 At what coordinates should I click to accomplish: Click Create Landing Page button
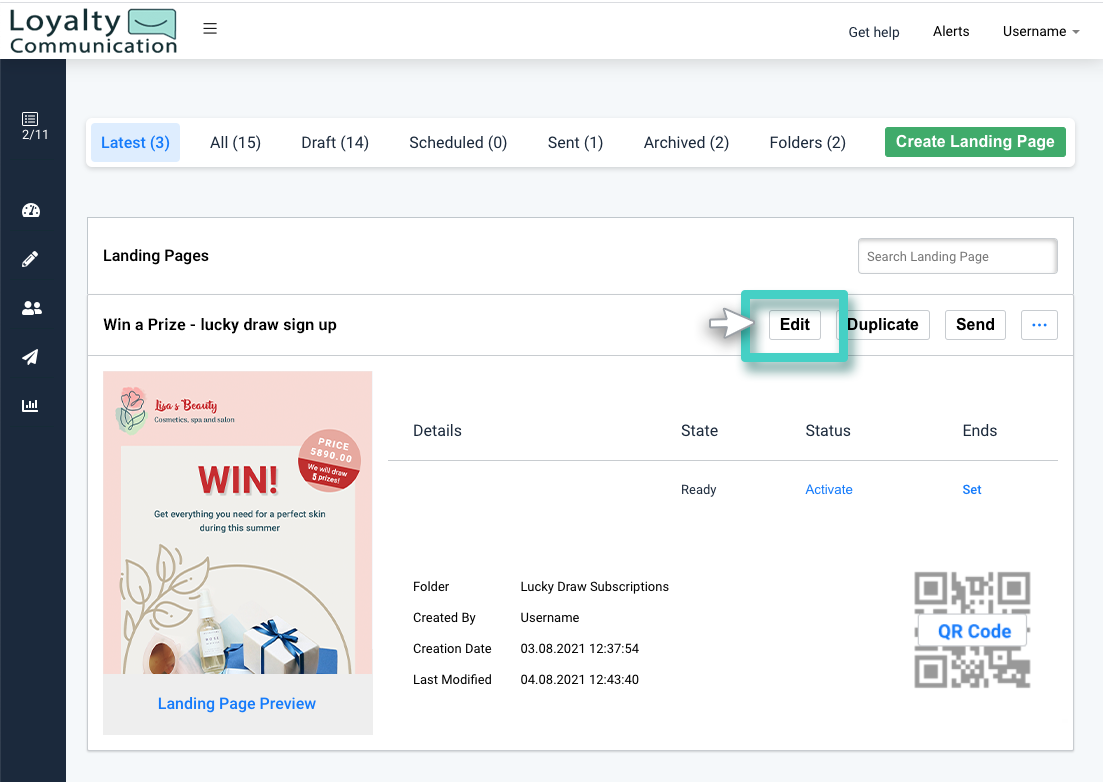click(x=975, y=142)
